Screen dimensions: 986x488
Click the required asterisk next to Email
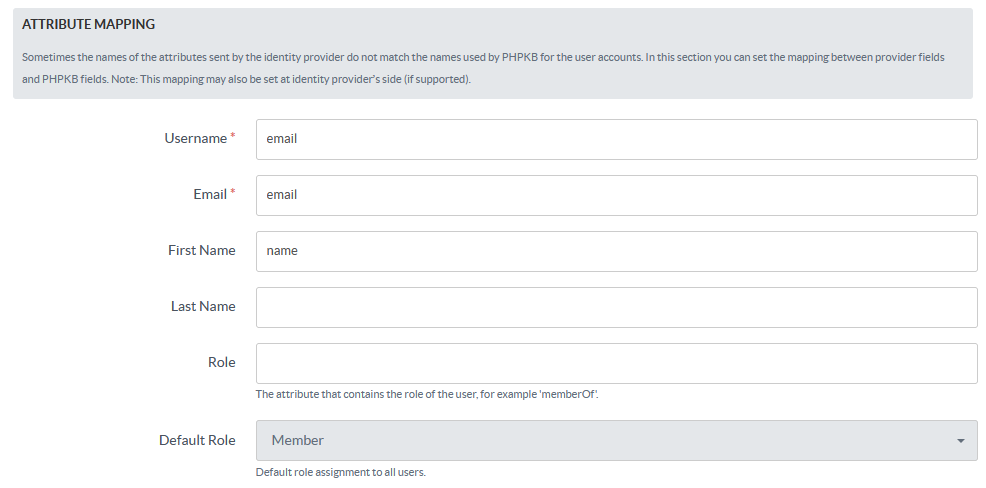coord(233,193)
